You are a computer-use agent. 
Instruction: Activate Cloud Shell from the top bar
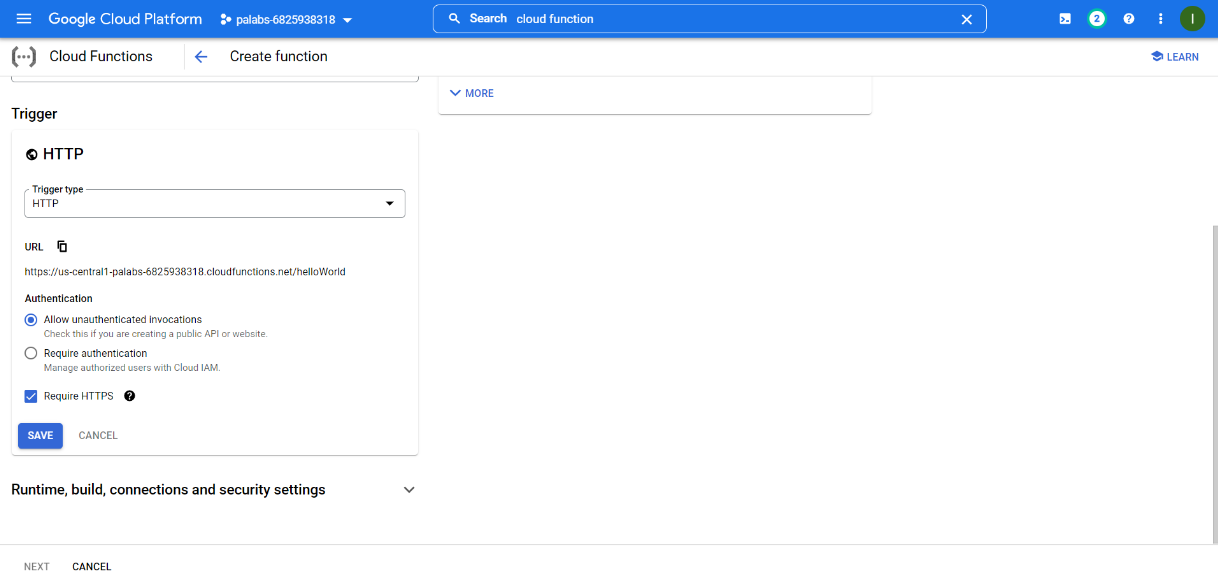(1064, 18)
